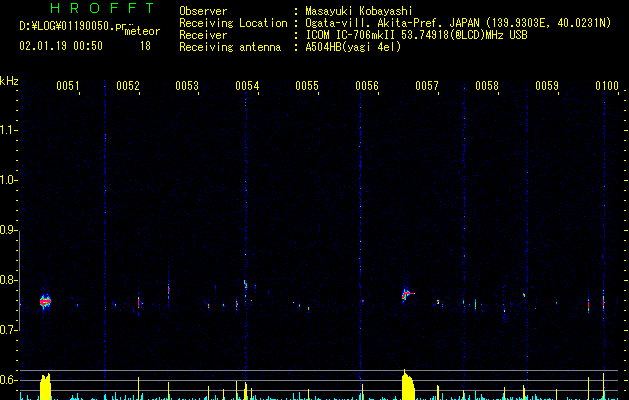Image resolution: width=629 pixels, height=400 pixels.
Task: Click the 1.0 kHz frequency label
Action: (8, 180)
